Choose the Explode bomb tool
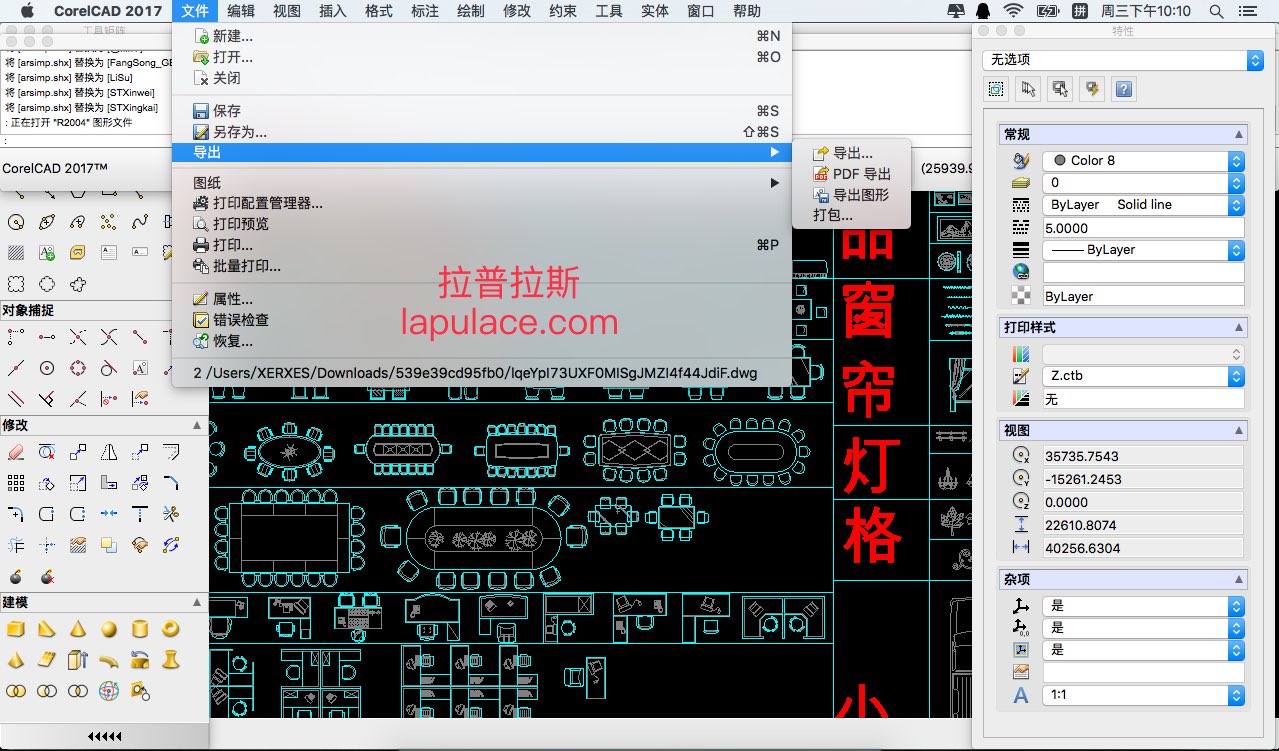The image size is (1279, 751). [x=16, y=577]
